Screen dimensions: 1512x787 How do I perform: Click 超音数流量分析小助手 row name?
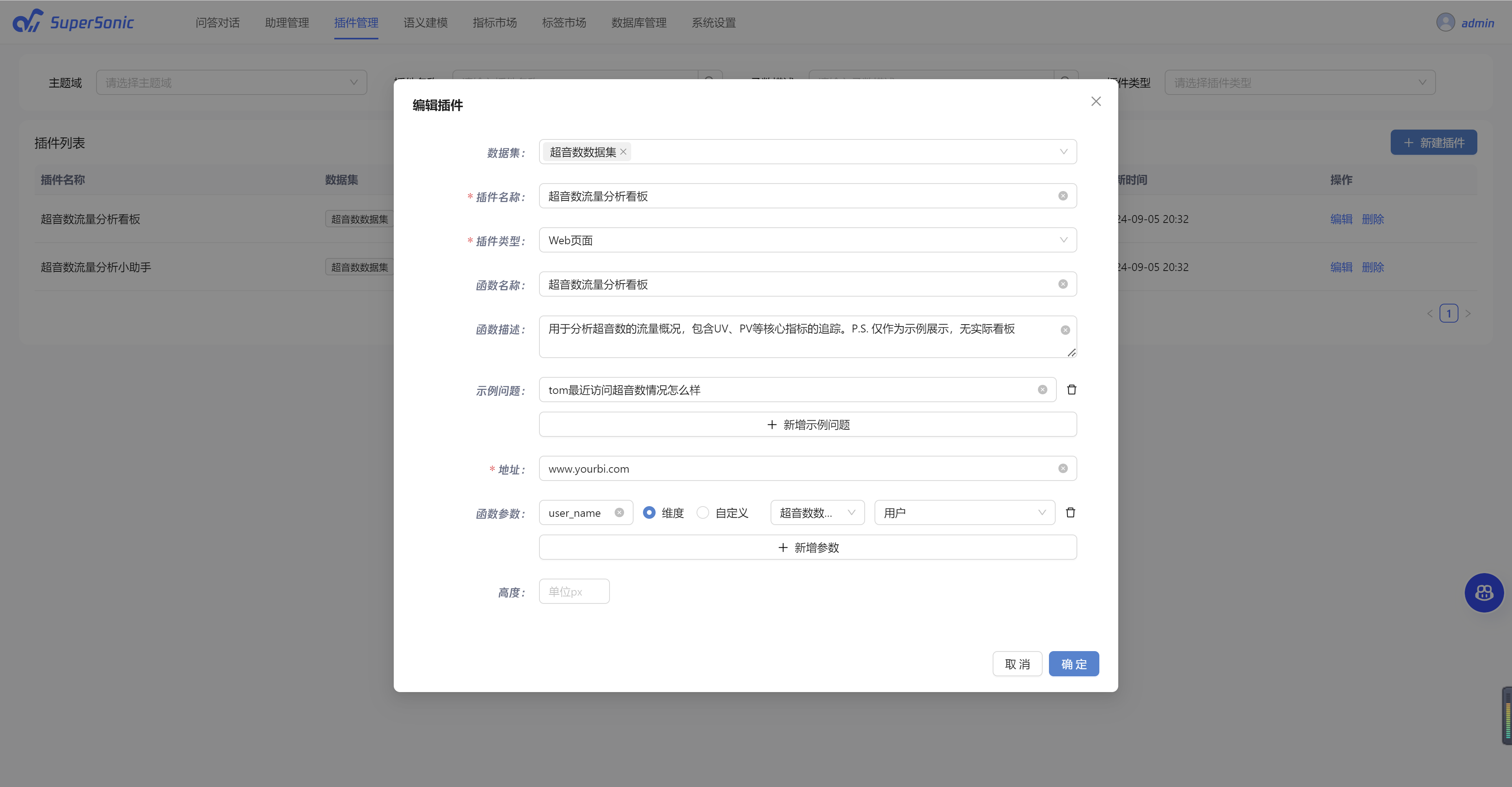96,267
